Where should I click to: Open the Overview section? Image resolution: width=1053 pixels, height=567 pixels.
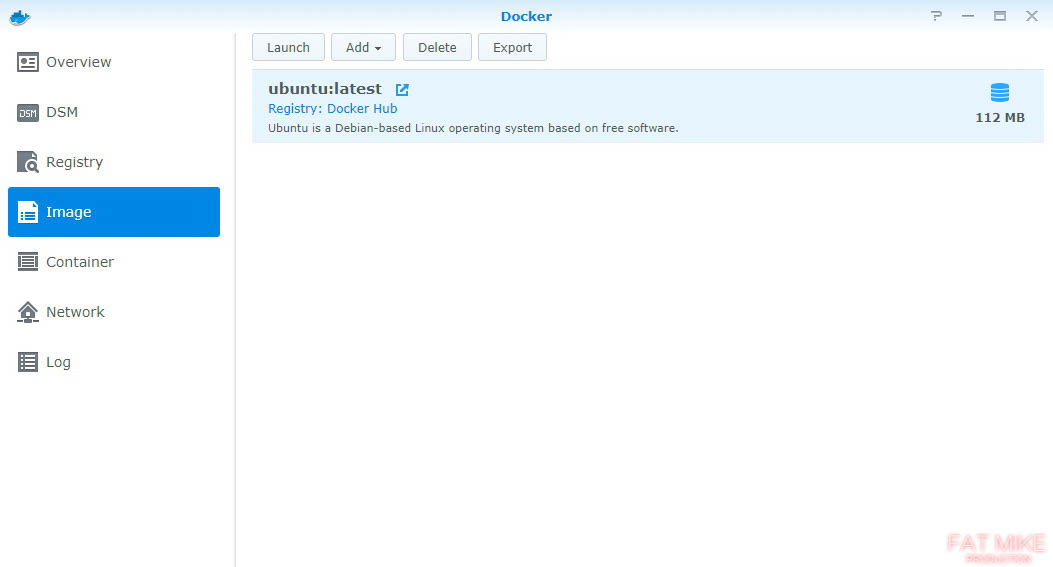coord(113,62)
